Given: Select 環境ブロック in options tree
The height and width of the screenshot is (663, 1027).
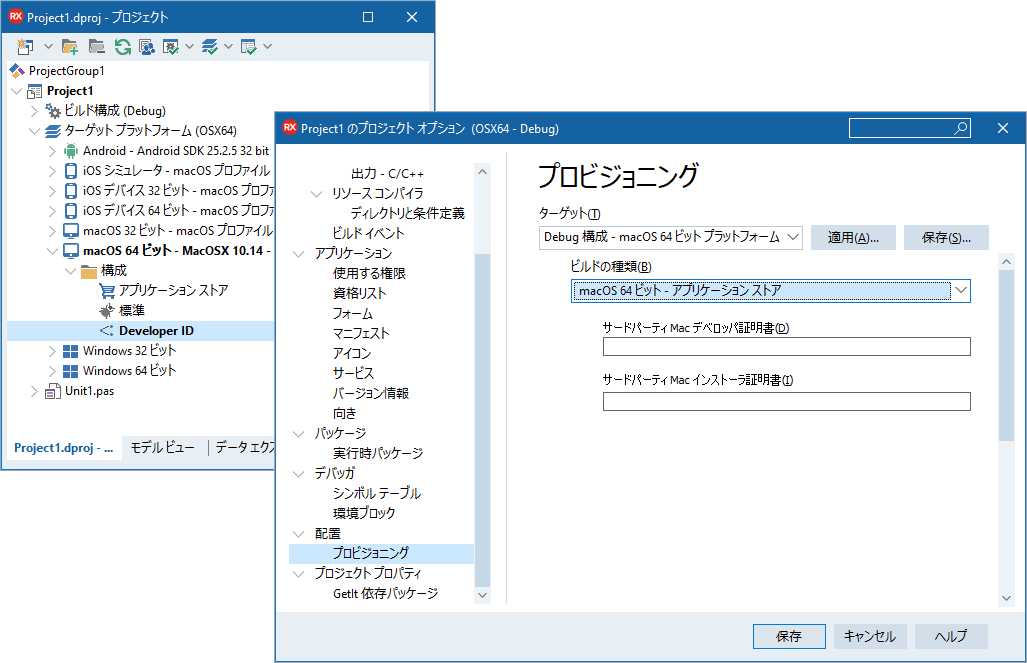Looking at the screenshot, I should (364, 514).
